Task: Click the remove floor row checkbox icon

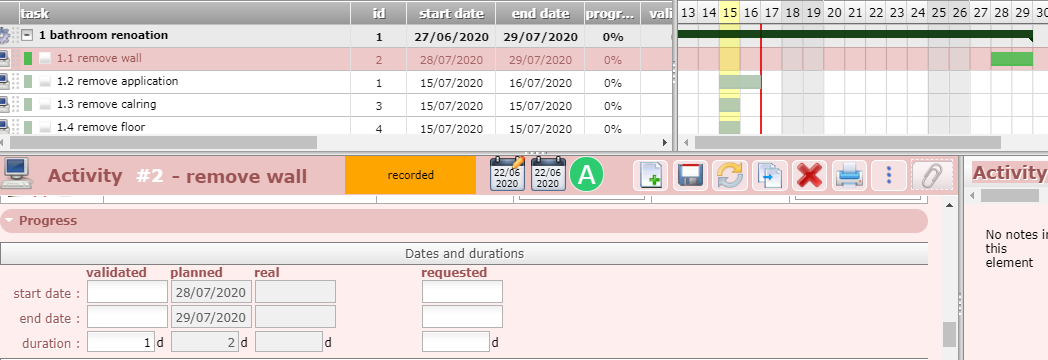Action: 45,127
